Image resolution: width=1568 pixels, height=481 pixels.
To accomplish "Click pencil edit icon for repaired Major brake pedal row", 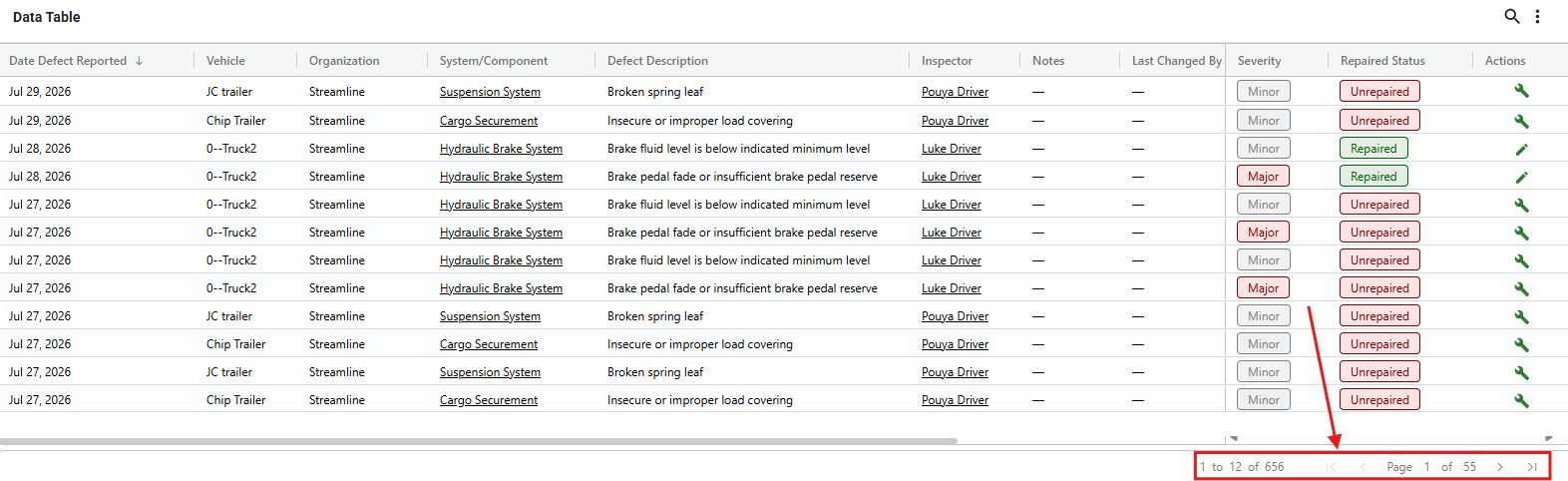I will [x=1521, y=177].
